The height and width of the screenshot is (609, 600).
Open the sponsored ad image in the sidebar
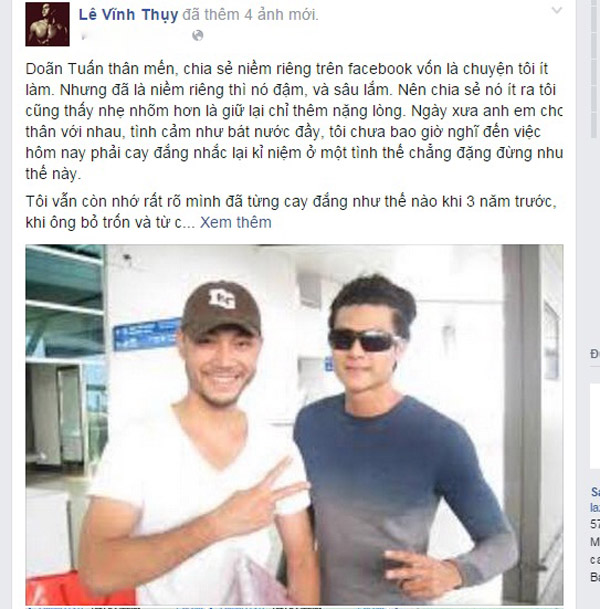click(595, 426)
